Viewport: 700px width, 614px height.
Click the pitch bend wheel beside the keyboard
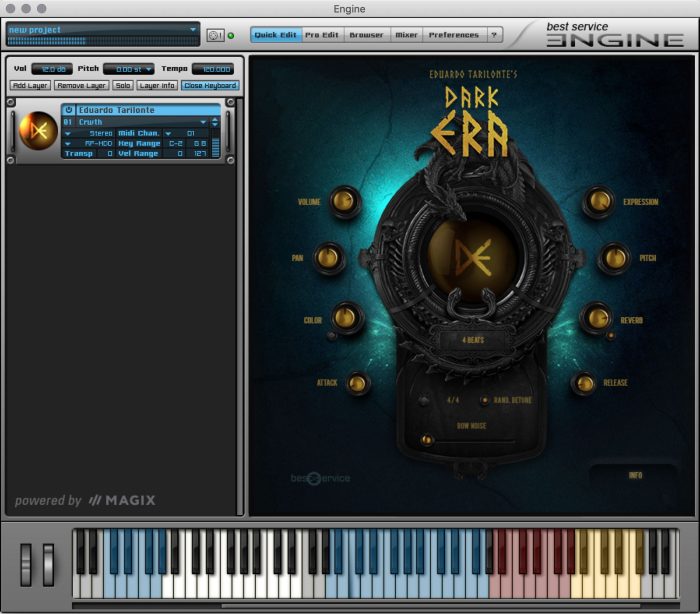pos(26,564)
